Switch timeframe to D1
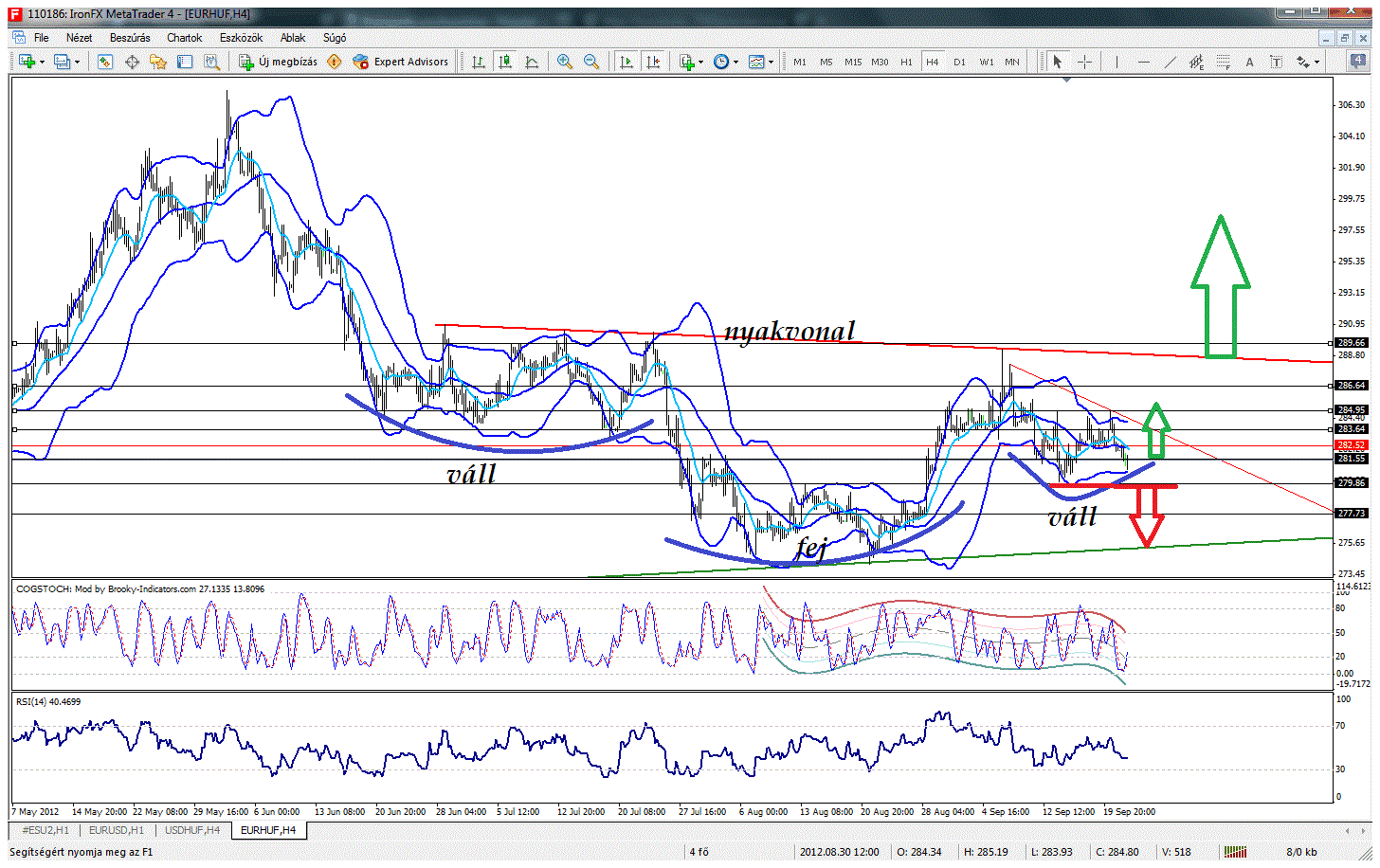Screen dimensions: 1380x868 (x=959, y=62)
